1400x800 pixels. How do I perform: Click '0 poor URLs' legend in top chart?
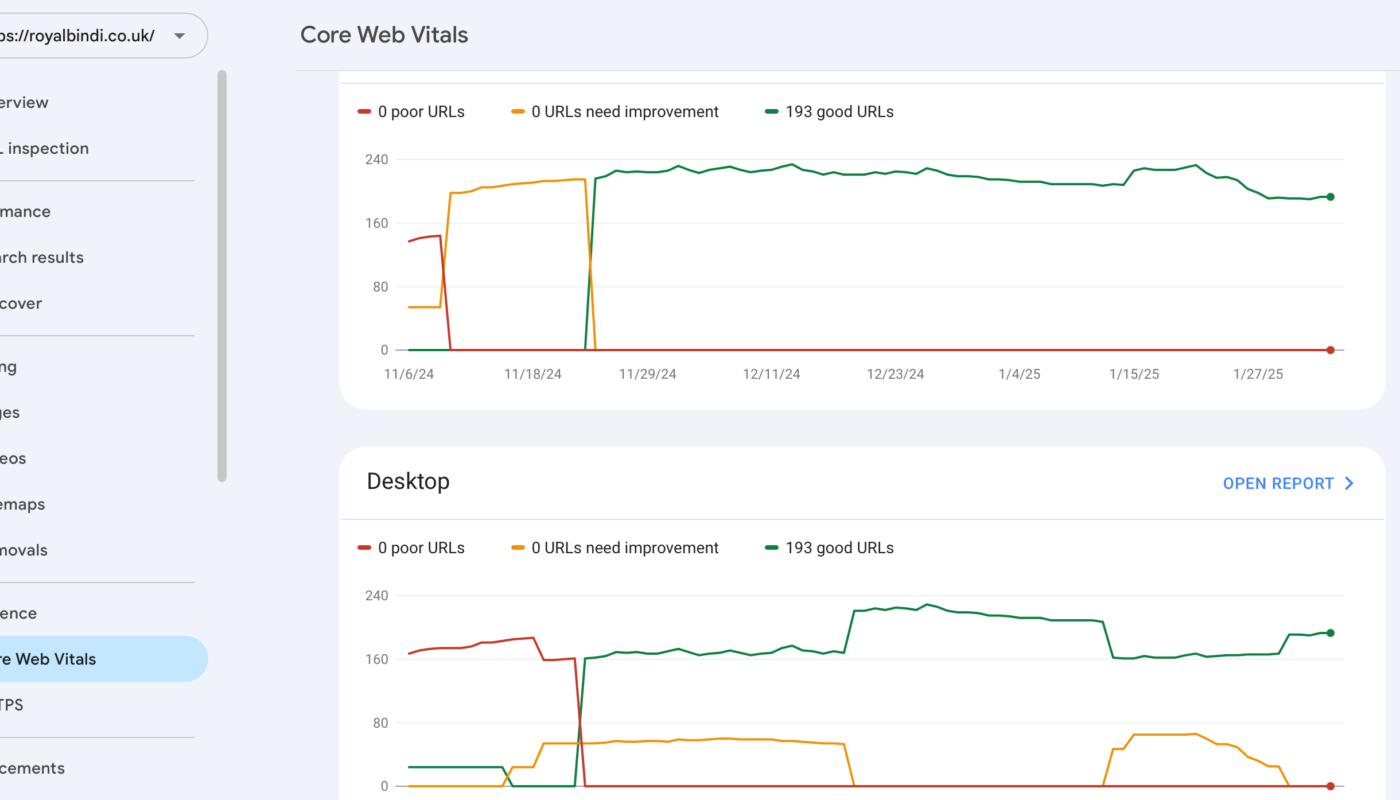point(411,112)
